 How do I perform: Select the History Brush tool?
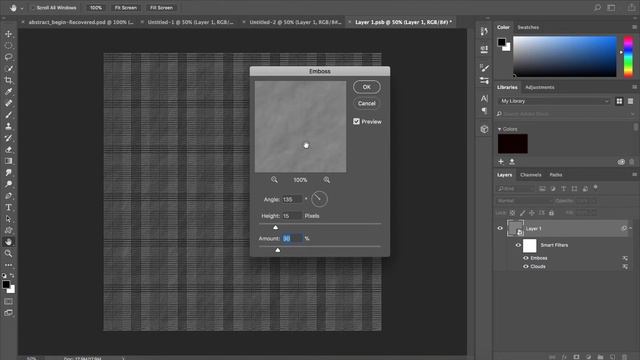pos(9,138)
